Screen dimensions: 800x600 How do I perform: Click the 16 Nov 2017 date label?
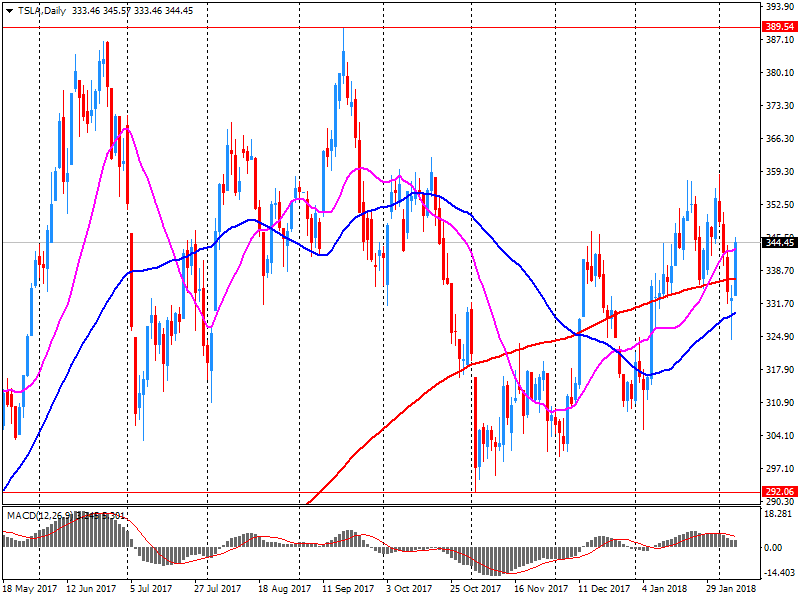coord(541,589)
